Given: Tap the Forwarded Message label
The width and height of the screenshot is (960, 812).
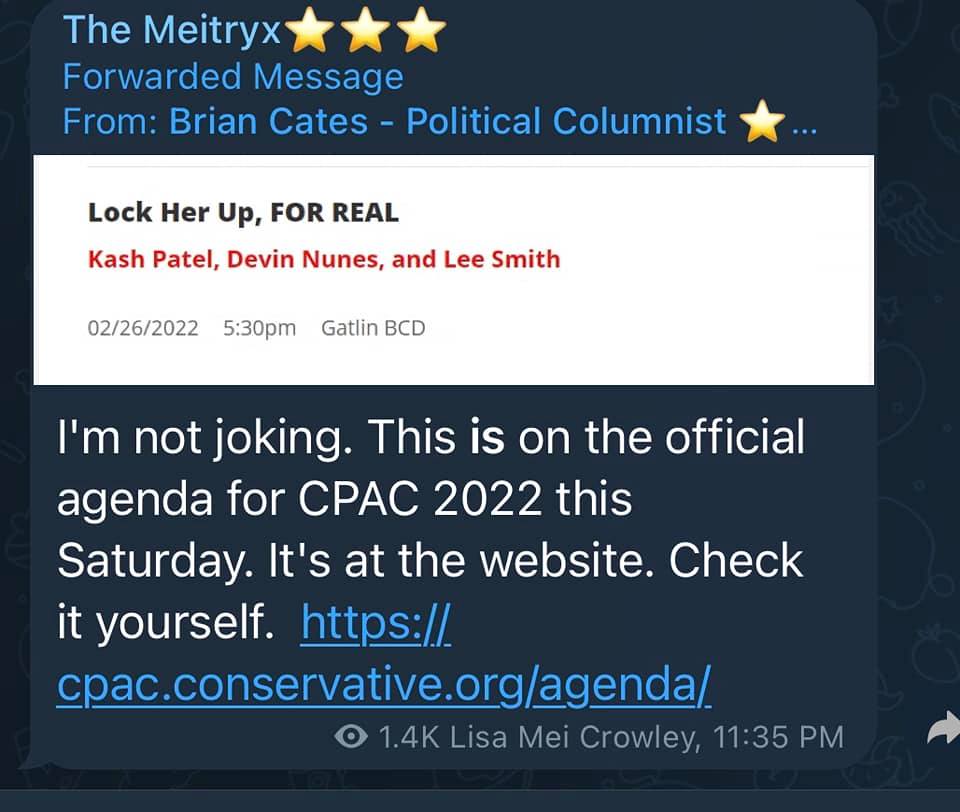Looking at the screenshot, I should point(233,77).
